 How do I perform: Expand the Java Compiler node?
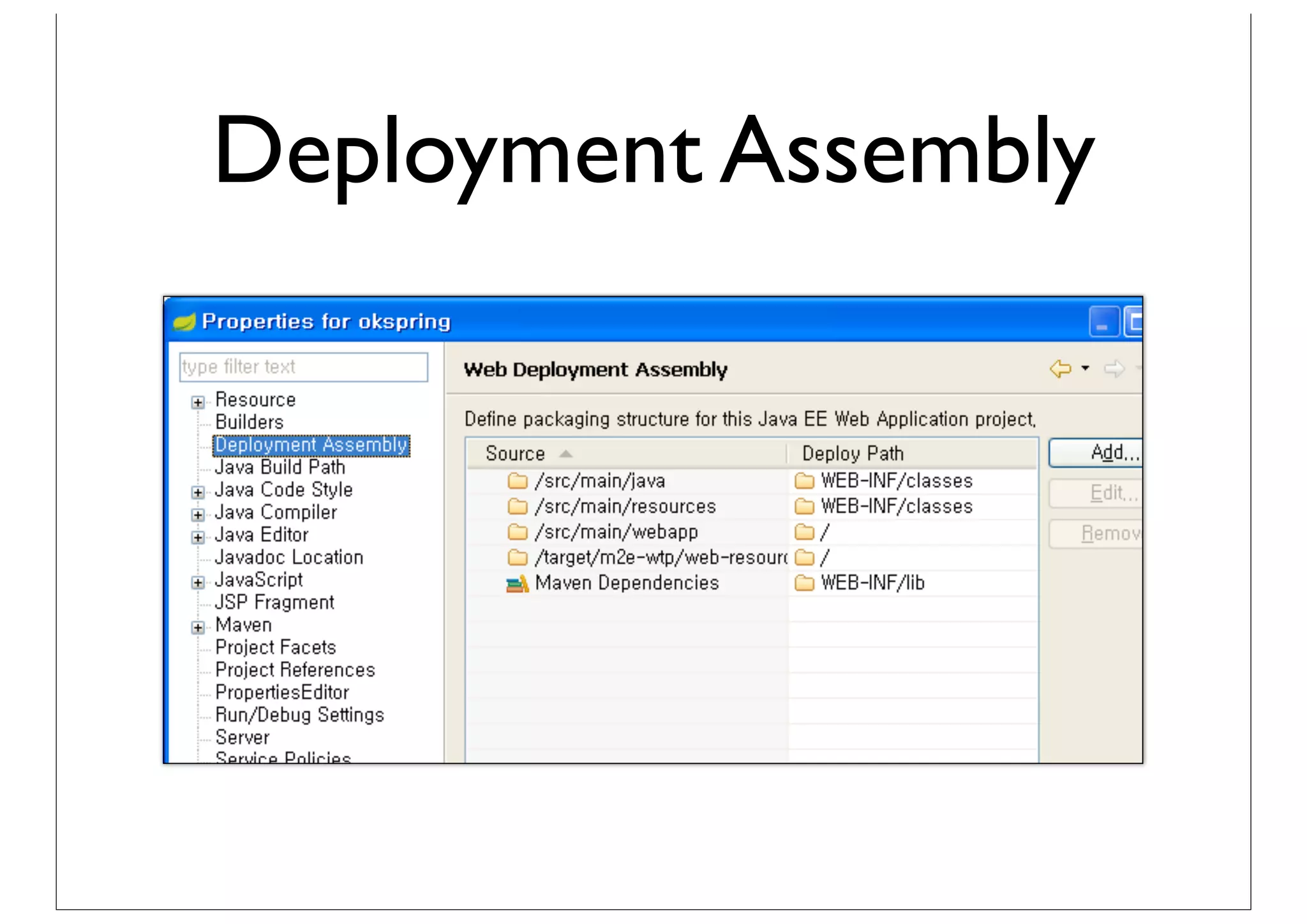tap(198, 514)
